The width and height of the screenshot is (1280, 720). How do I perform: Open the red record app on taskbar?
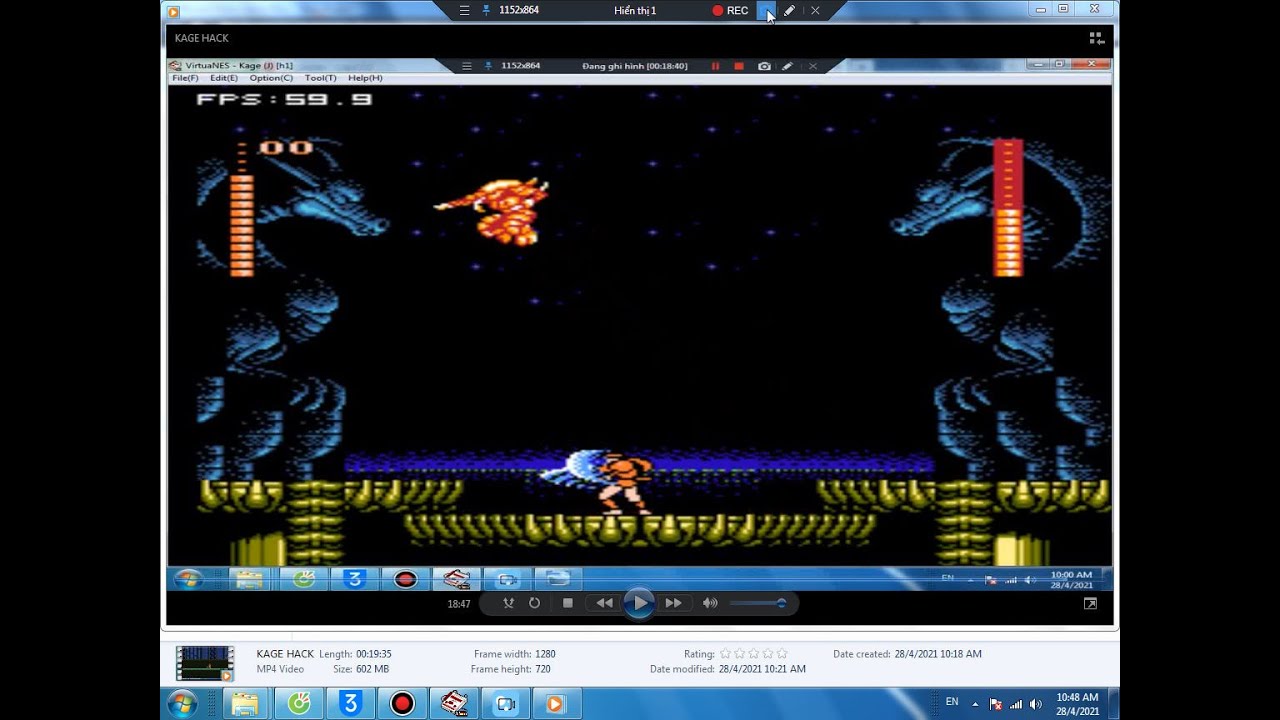pos(402,704)
